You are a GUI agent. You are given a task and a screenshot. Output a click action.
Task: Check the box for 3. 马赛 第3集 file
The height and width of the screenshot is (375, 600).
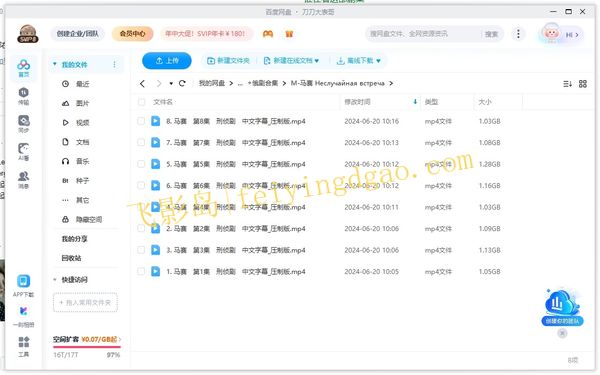[141, 250]
